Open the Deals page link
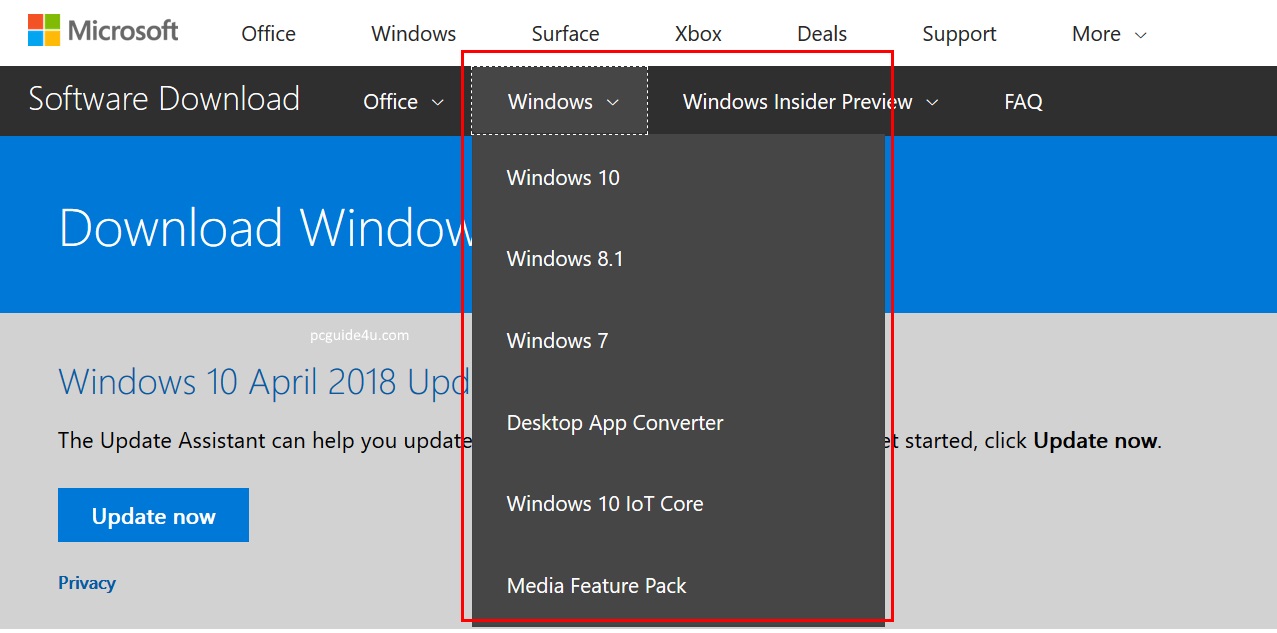 (x=822, y=34)
